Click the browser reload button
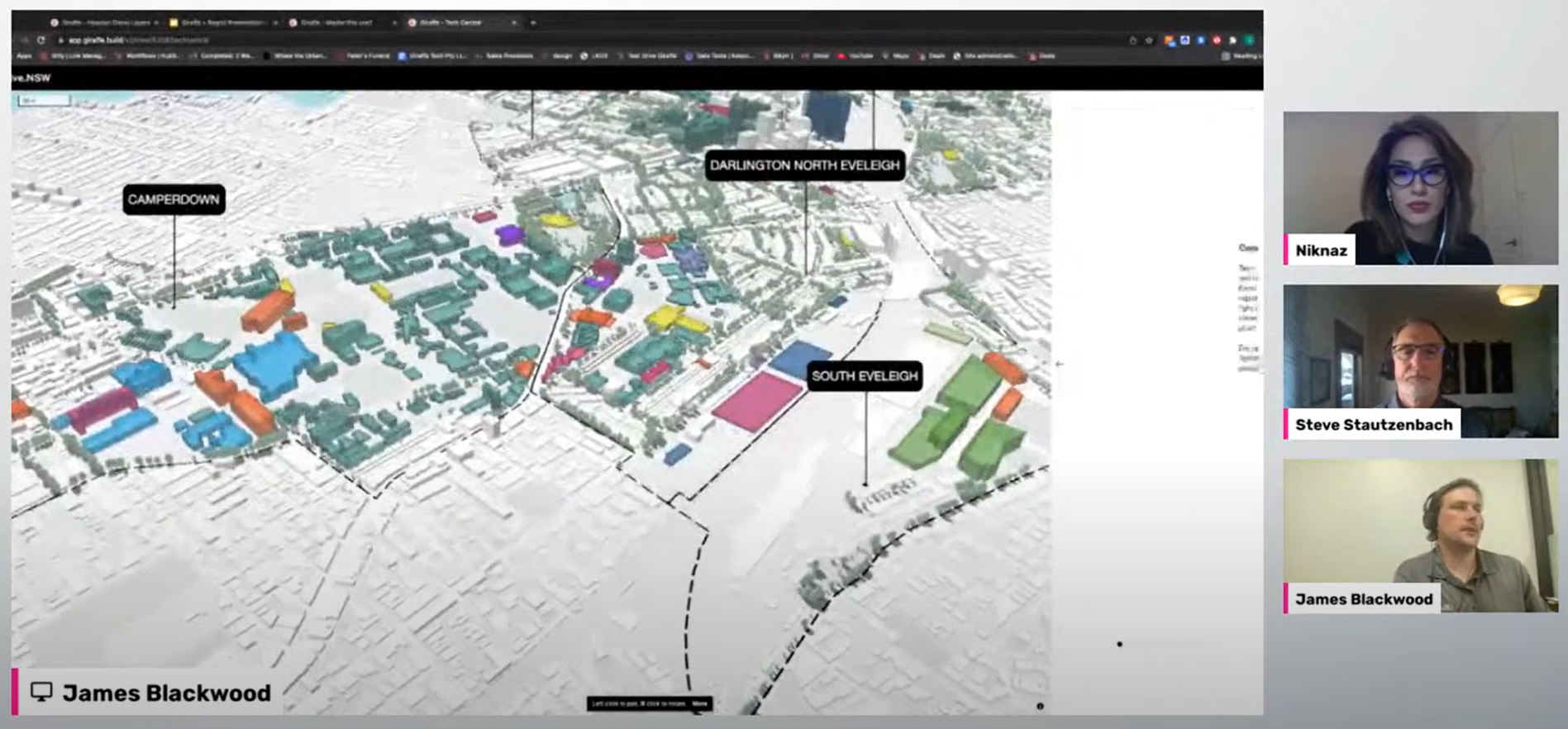 41,40
